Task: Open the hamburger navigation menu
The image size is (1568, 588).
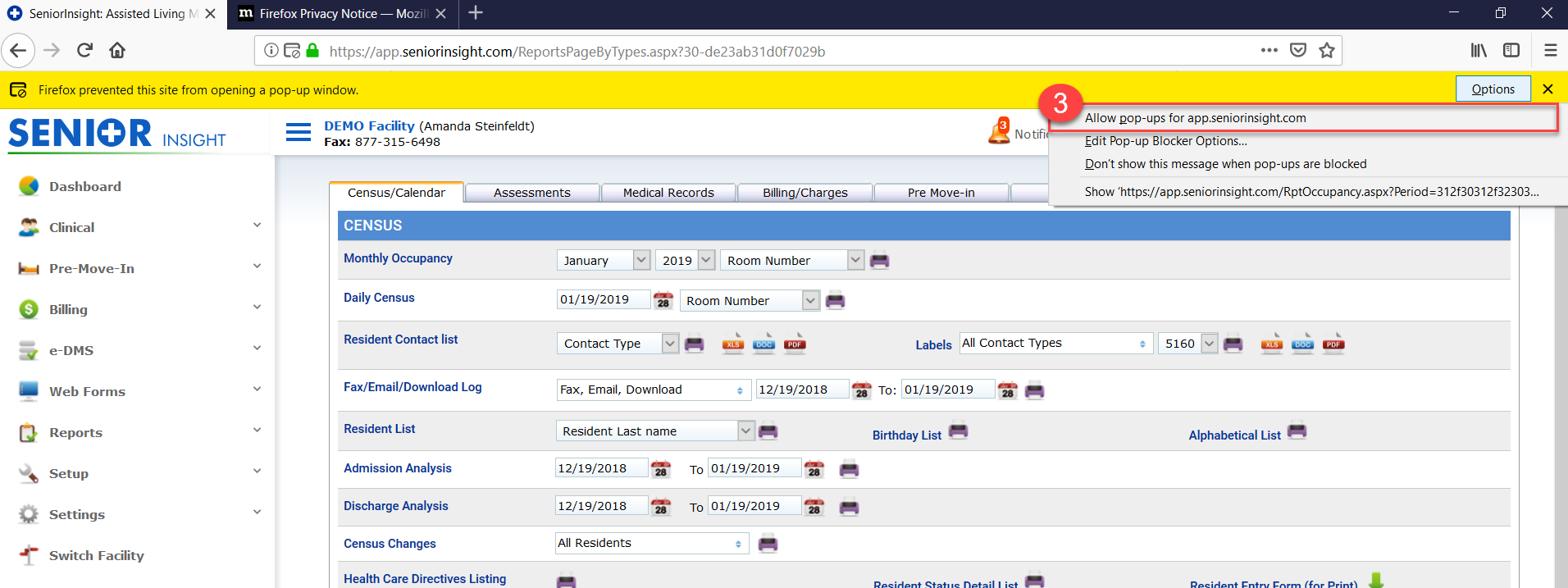Action: coord(298,132)
